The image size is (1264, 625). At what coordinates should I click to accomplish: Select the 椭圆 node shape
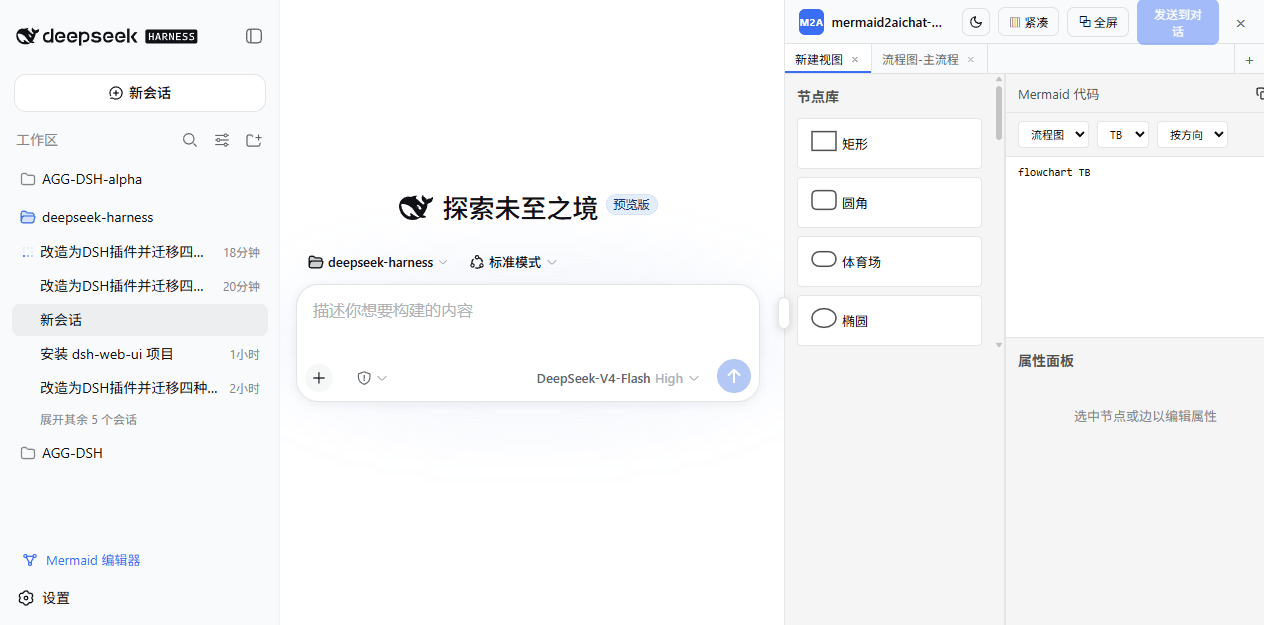click(x=889, y=320)
